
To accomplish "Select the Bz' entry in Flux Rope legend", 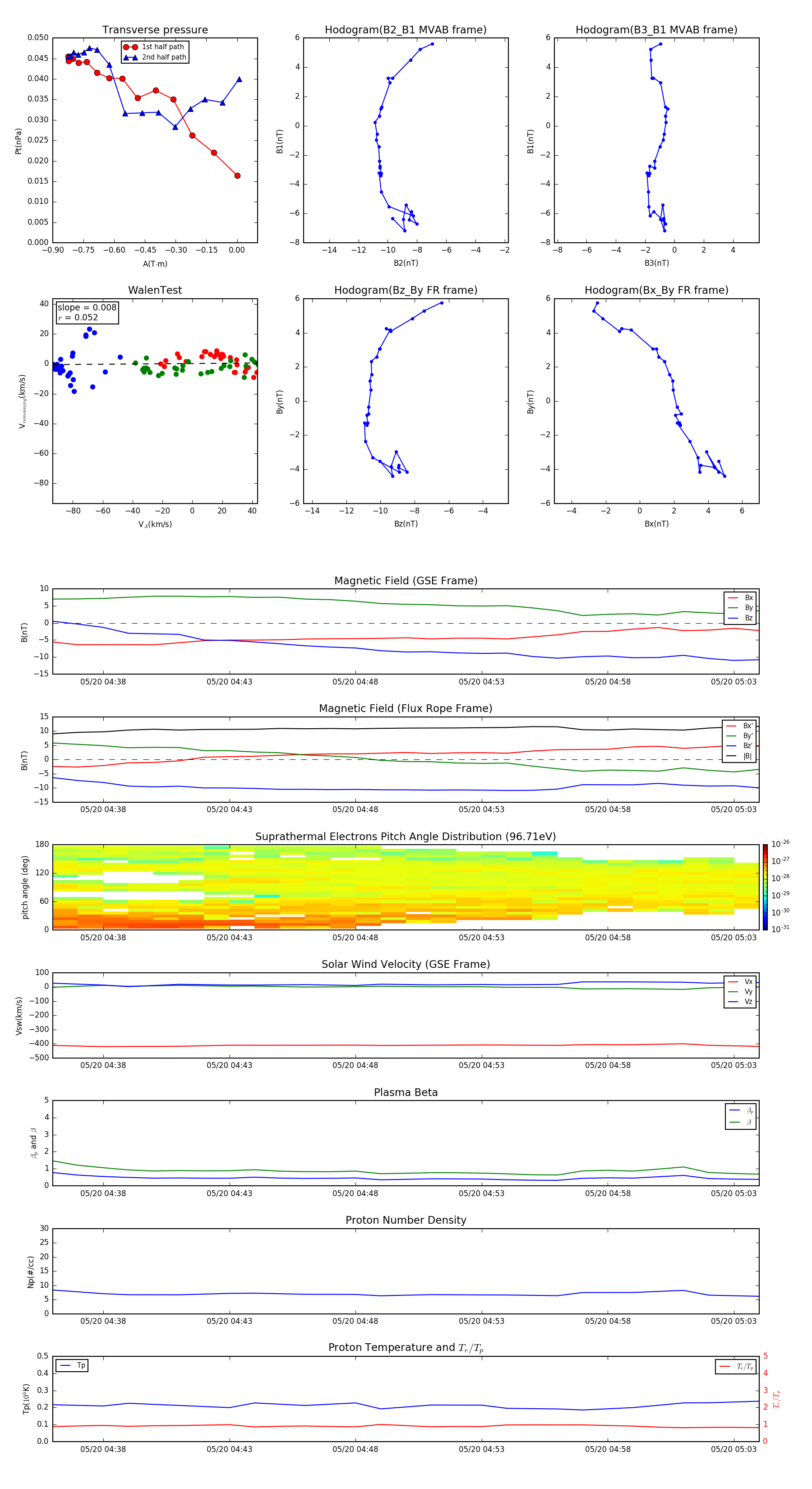I will (739, 746).
